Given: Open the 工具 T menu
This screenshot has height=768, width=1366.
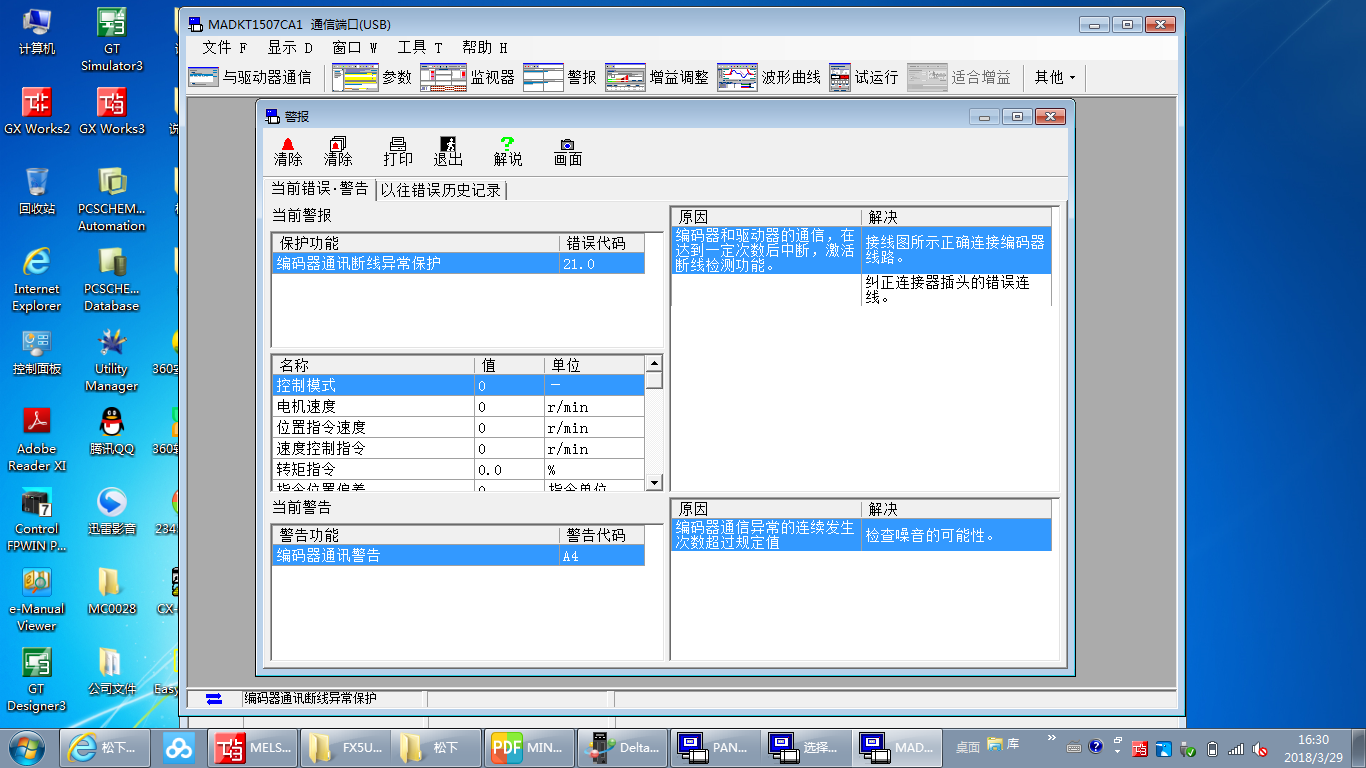Looking at the screenshot, I should (419, 47).
